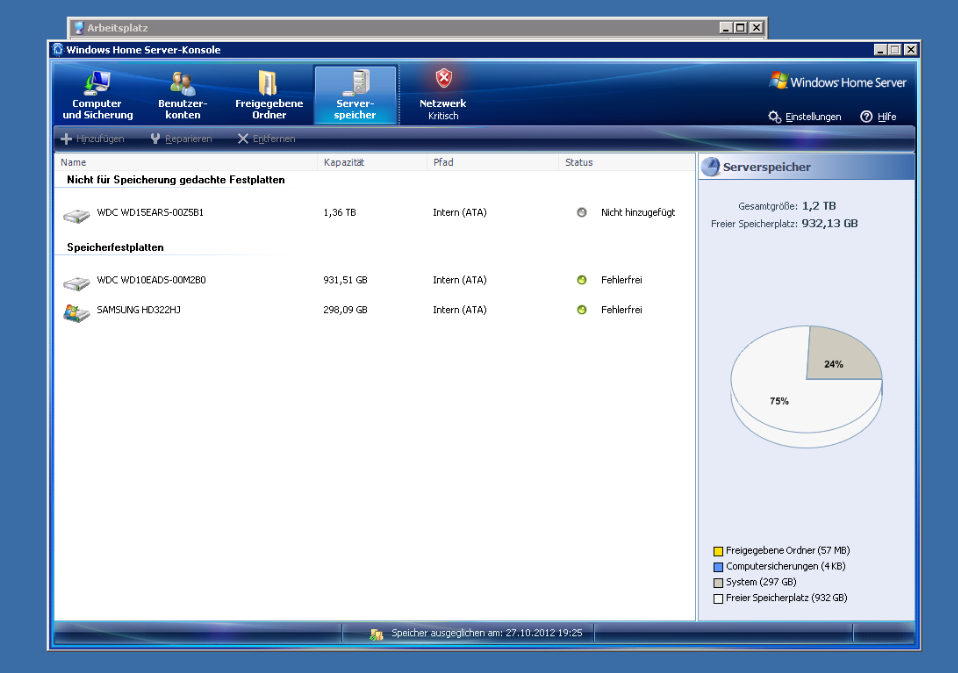Click the storage balance icon in status bar
Viewport: 958px width, 673px height.
[376, 634]
